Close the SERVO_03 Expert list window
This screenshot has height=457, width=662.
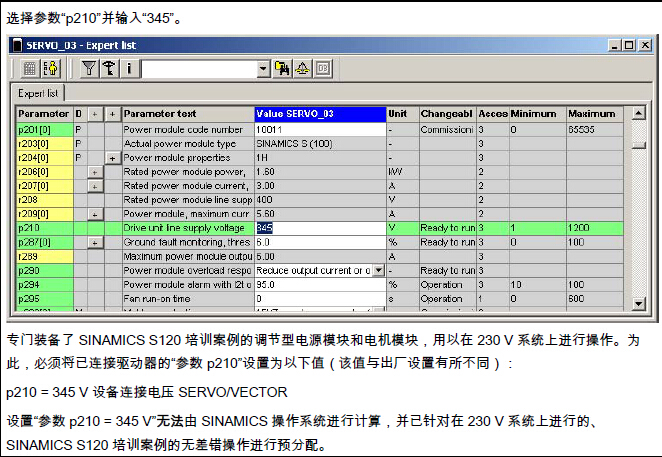[x=645, y=45]
